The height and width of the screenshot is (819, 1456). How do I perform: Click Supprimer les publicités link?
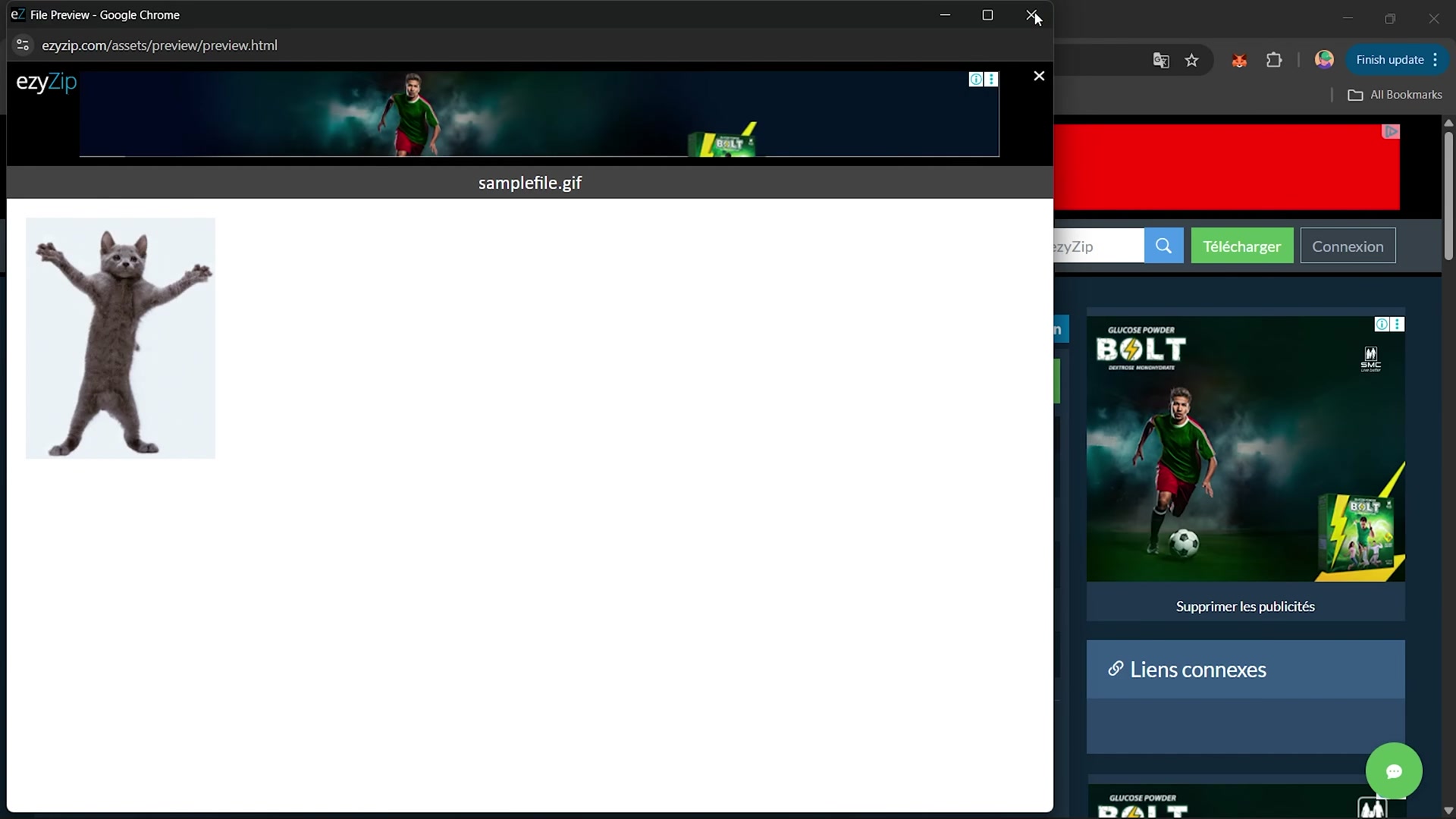(x=1245, y=607)
